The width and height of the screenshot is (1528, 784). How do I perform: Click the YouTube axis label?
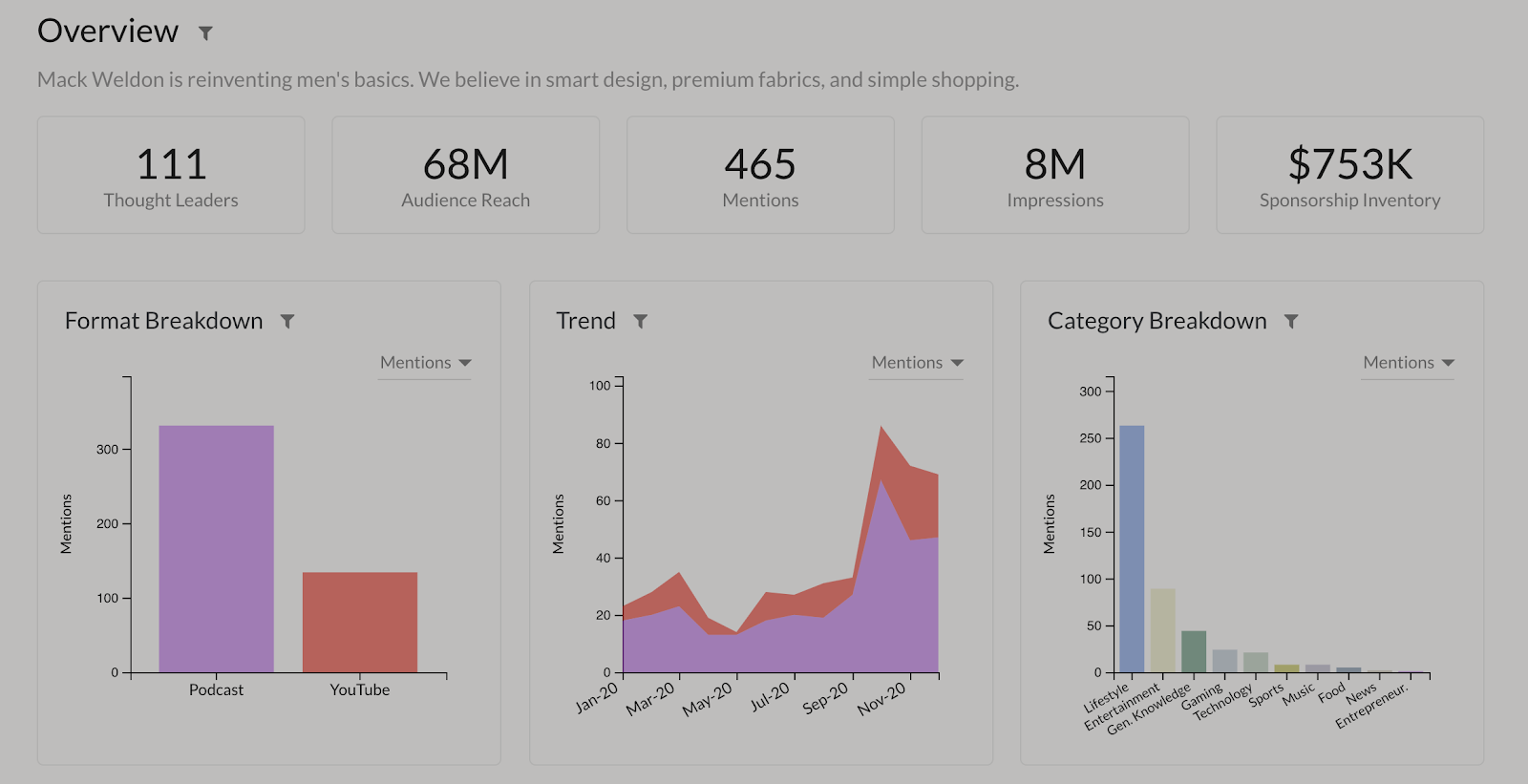(x=360, y=689)
